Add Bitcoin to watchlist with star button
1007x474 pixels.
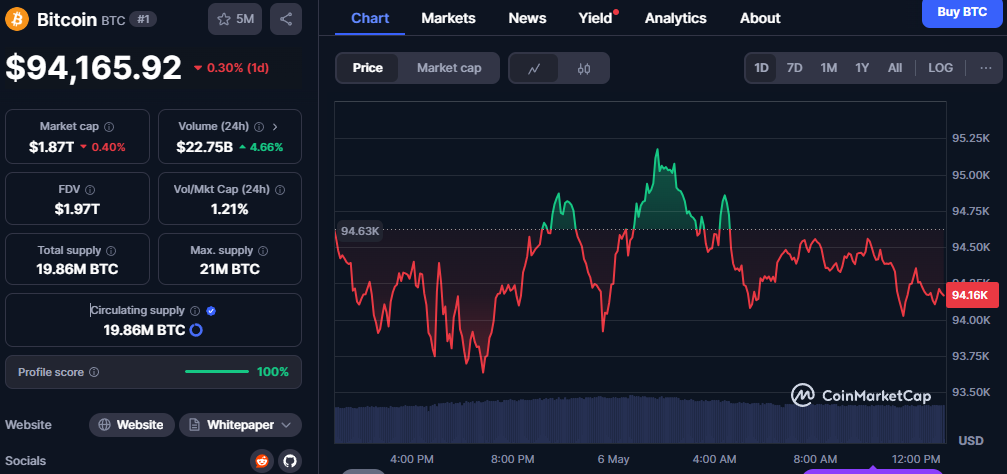pos(234,19)
